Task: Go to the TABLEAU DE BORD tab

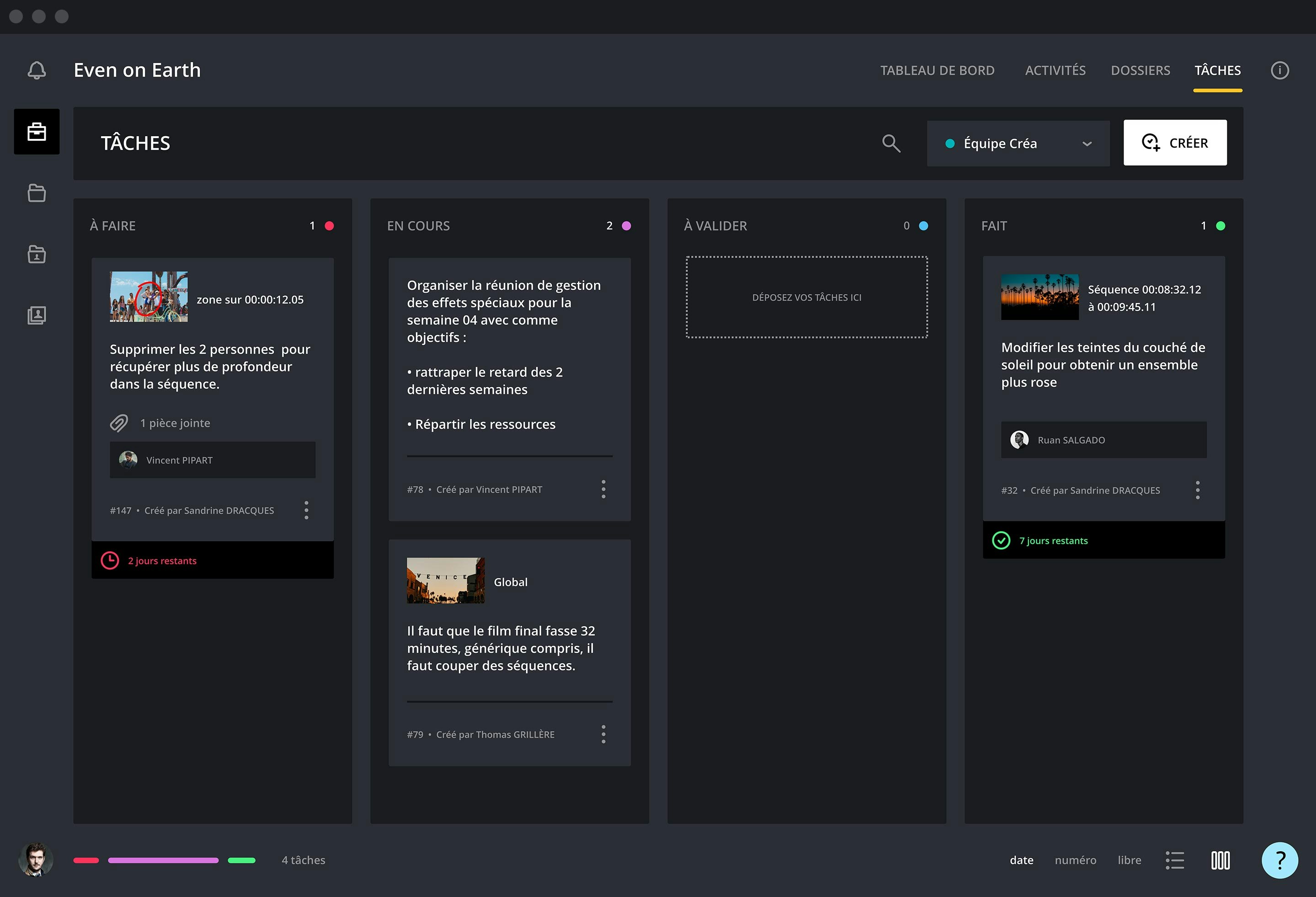Action: pyautogui.click(x=937, y=70)
